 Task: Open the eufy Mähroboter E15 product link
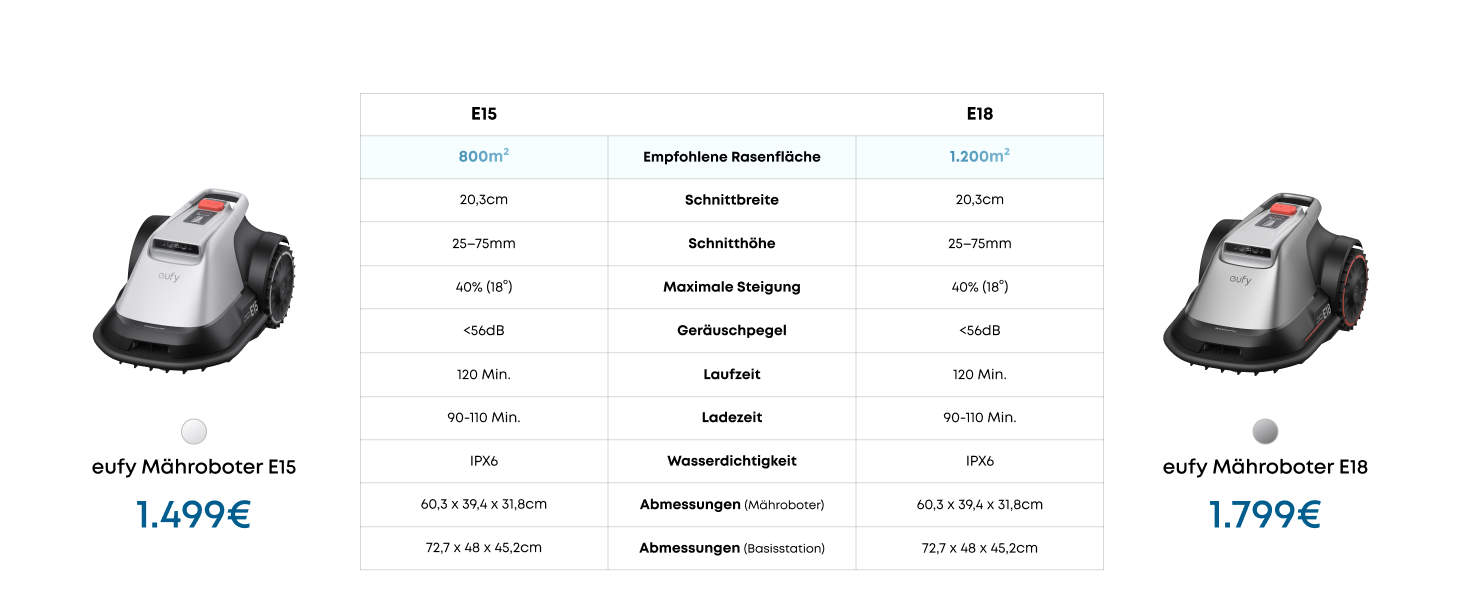pos(194,467)
